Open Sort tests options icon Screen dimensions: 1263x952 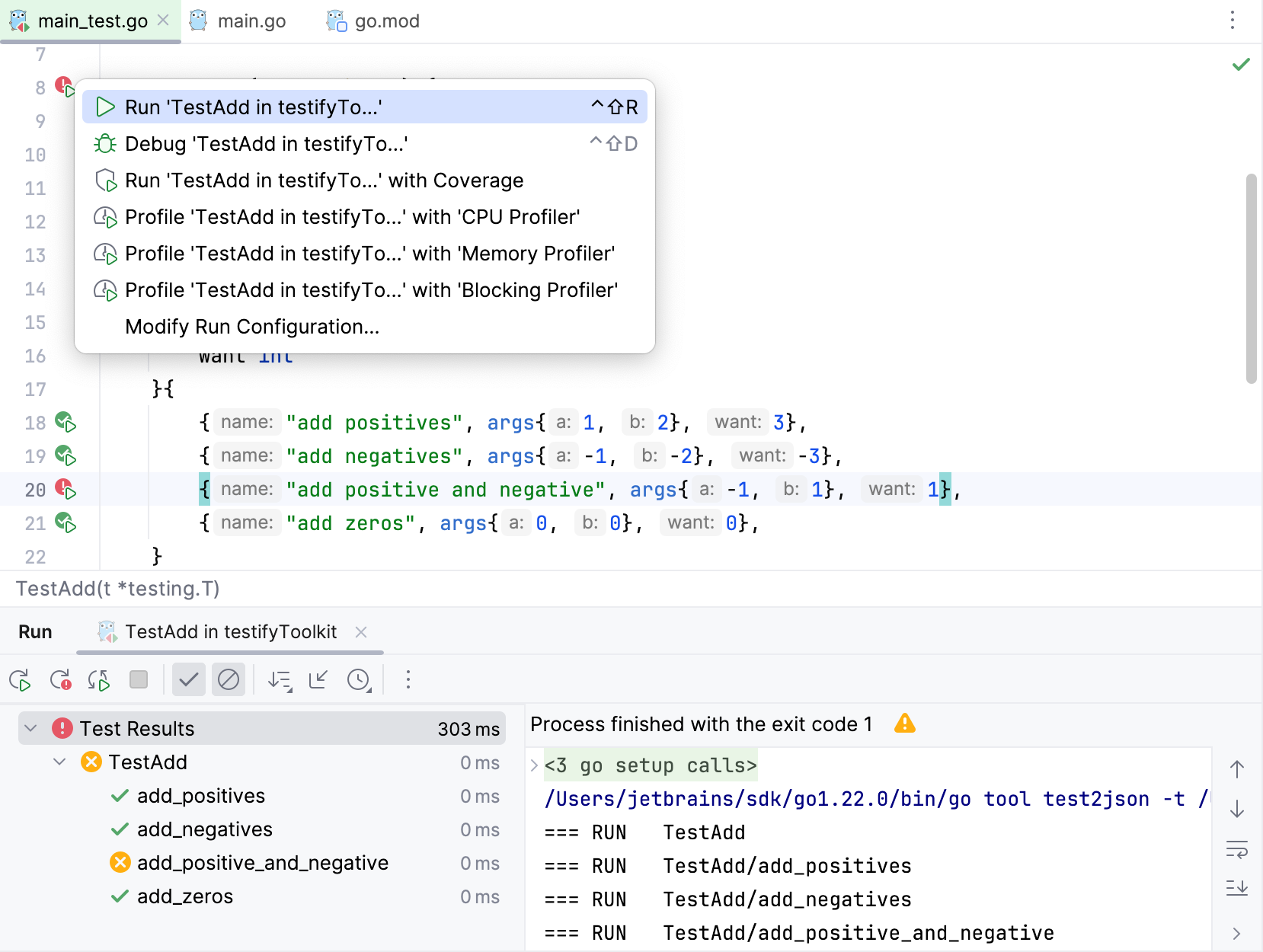click(x=280, y=679)
